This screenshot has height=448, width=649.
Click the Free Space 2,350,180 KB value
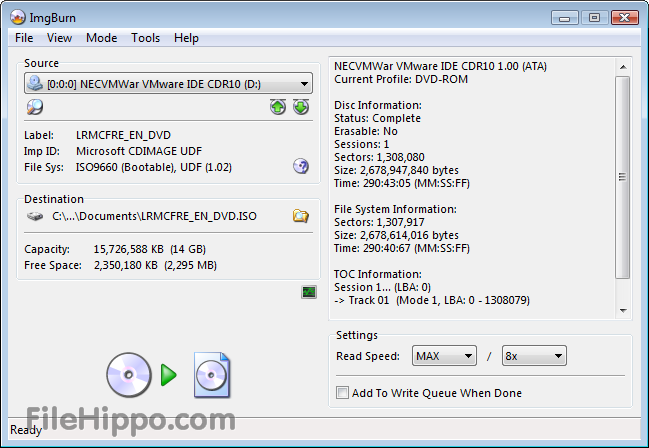(x=155, y=265)
